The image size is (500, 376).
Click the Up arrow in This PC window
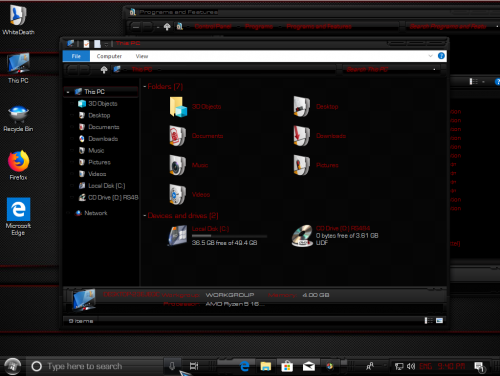(x=104, y=69)
